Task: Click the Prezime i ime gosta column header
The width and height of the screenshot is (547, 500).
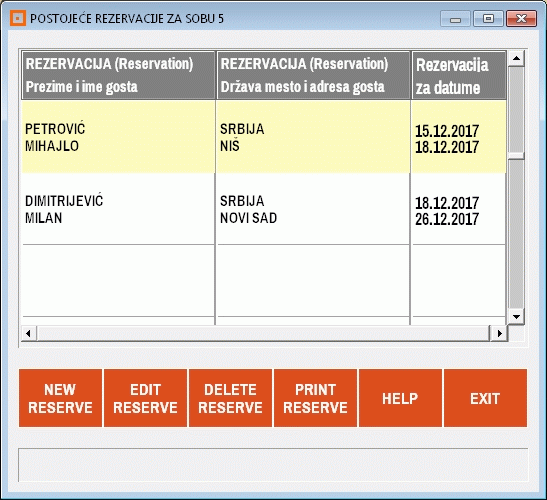Action: pyautogui.click(x=118, y=75)
